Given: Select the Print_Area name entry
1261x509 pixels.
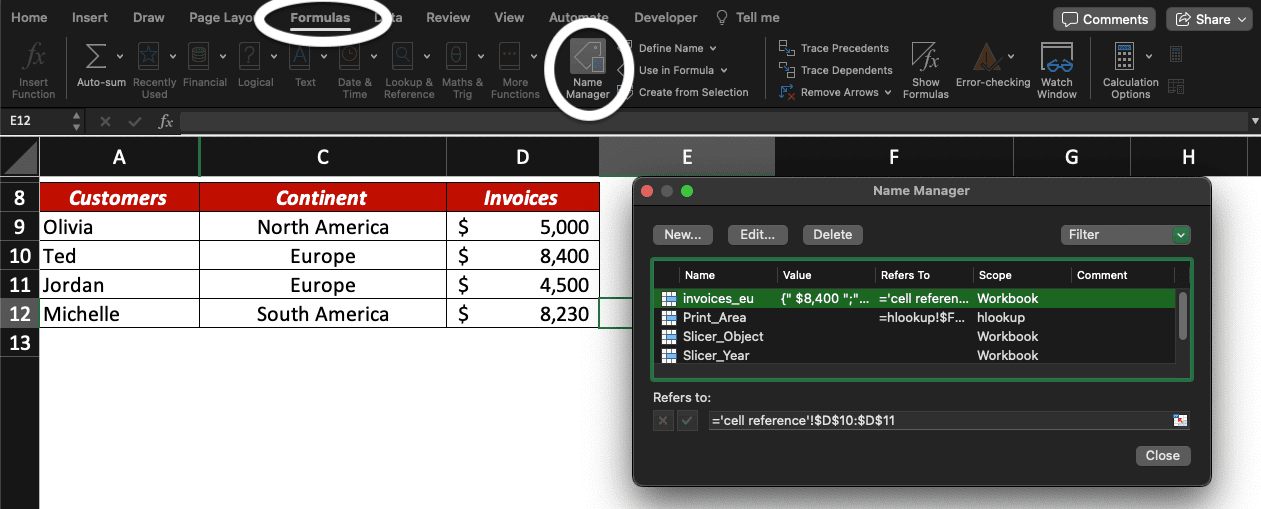Looking at the screenshot, I should pyautogui.click(x=714, y=318).
